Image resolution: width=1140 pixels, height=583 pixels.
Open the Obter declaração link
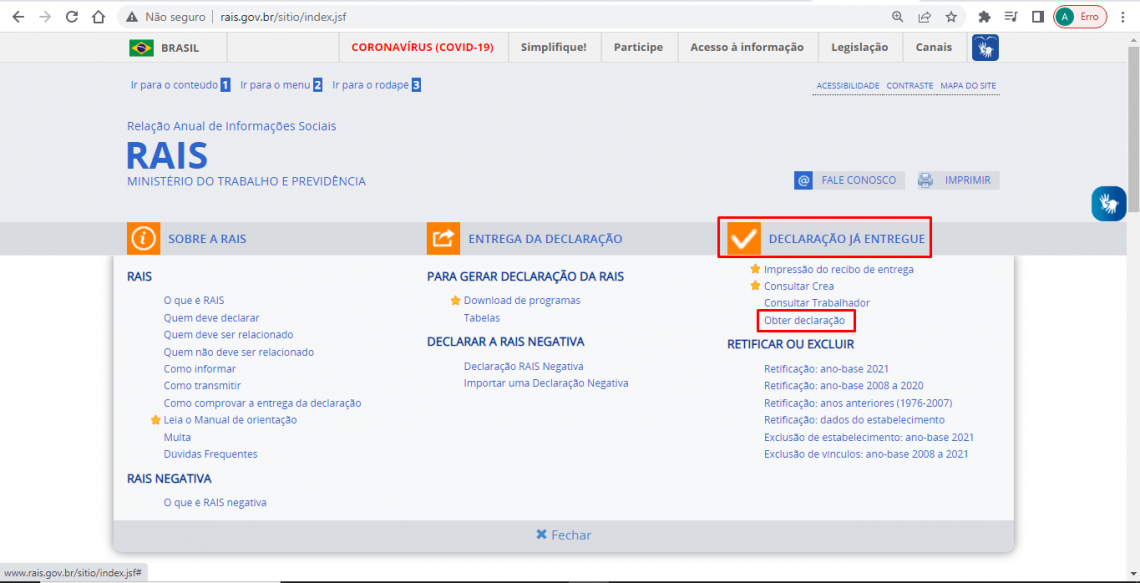pyautogui.click(x=805, y=320)
